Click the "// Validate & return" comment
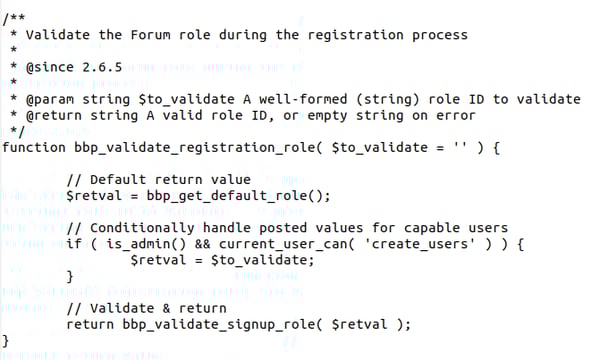Image resolution: width=600 pixels, height=360 pixels. (x=146, y=308)
